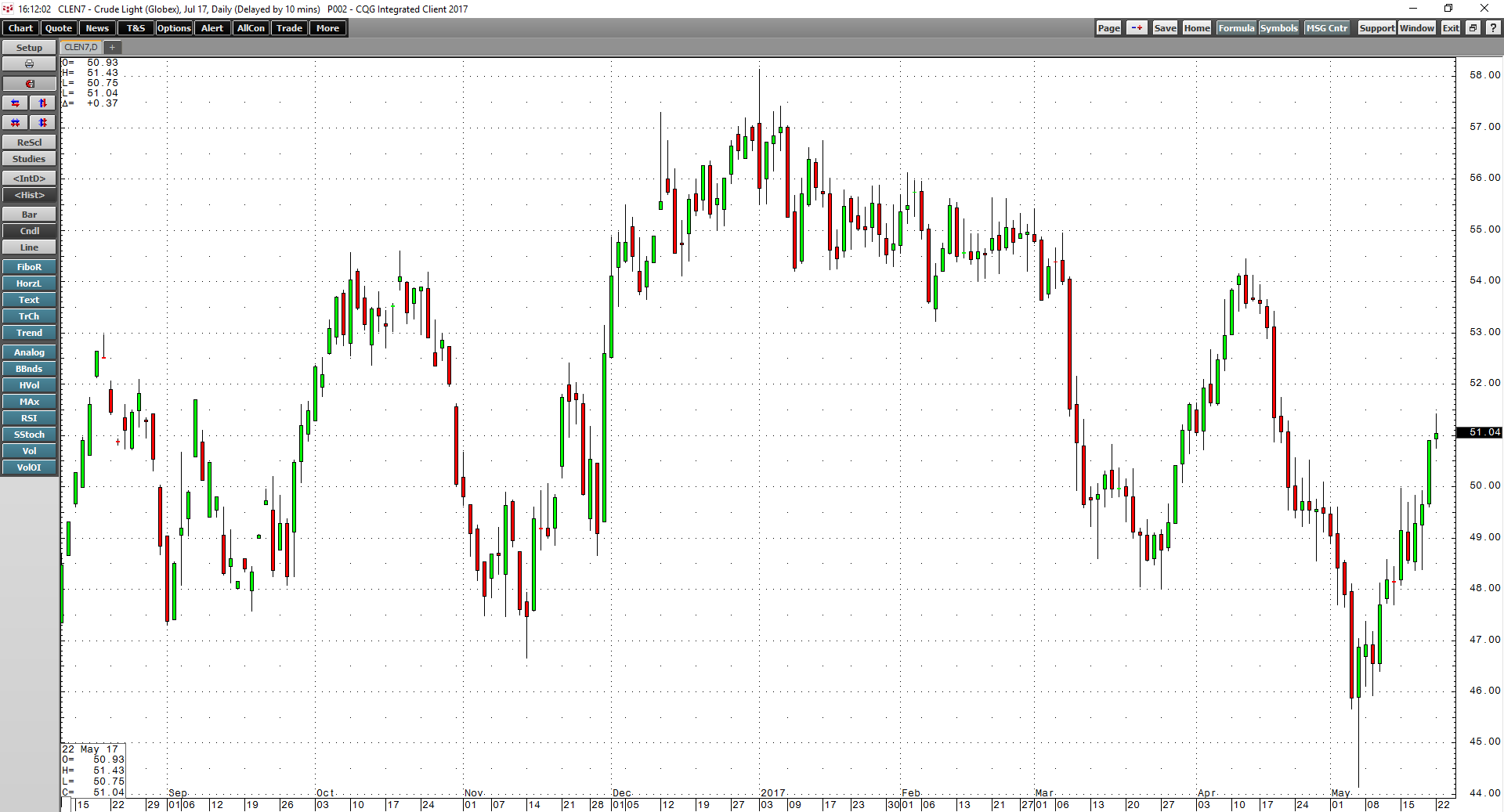Switch the chart to Line mode
The image size is (1504, 812).
29,247
